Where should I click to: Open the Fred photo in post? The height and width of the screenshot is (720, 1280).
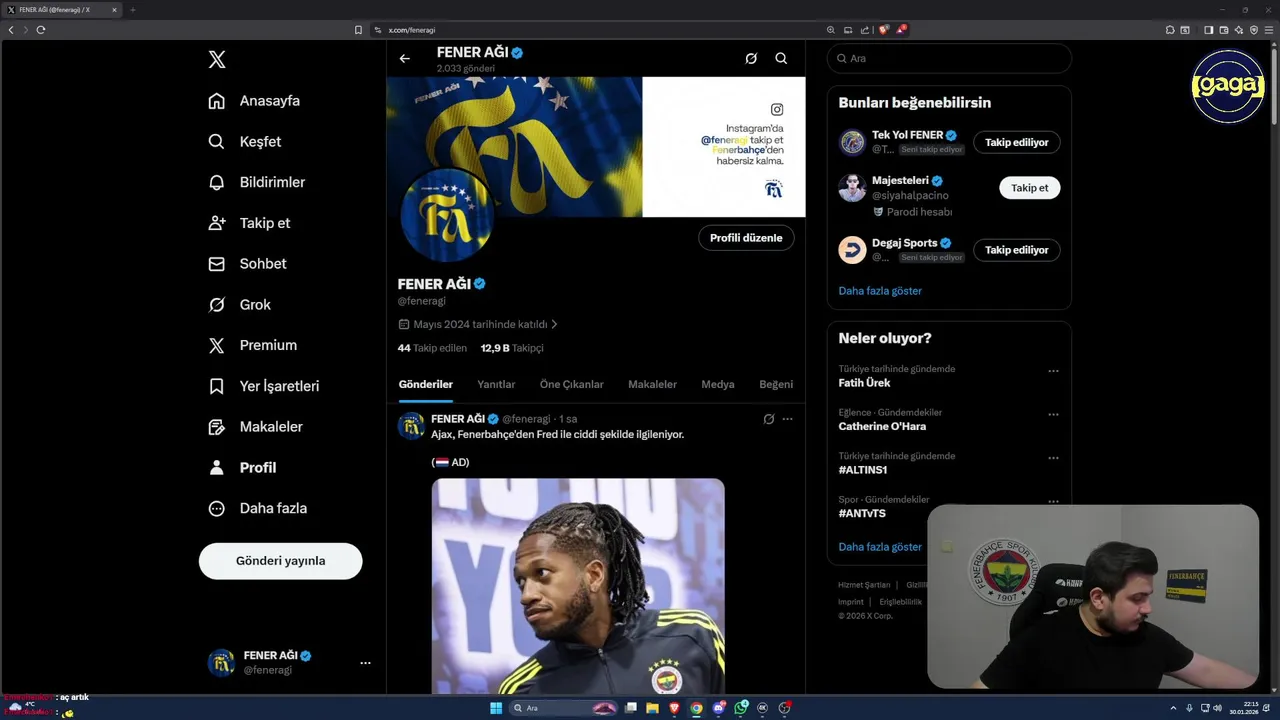pyautogui.click(x=578, y=586)
